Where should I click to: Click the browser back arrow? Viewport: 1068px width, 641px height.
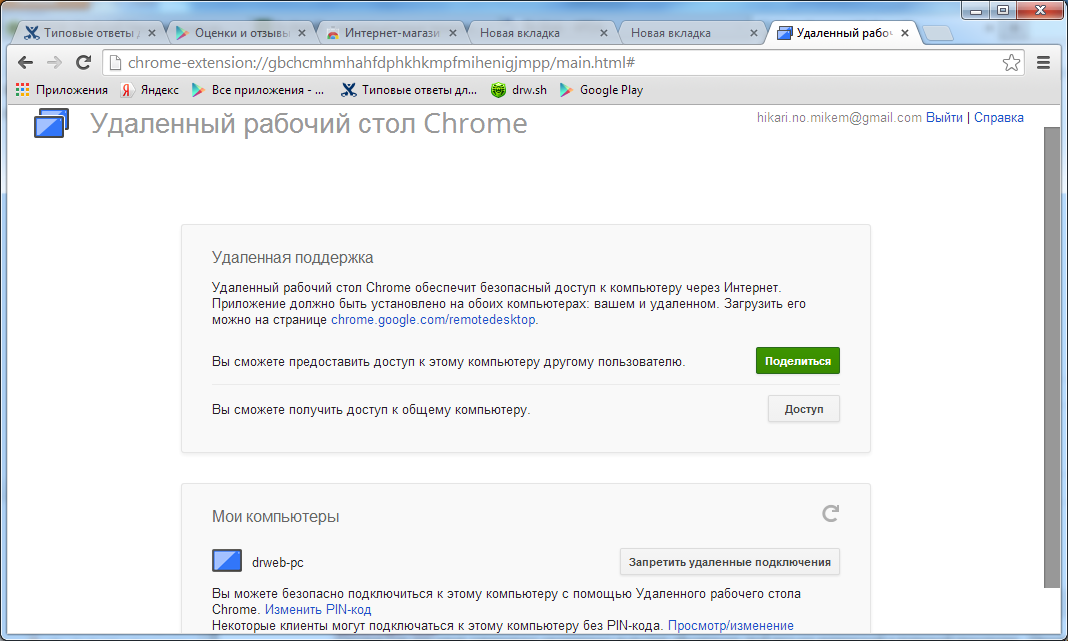tap(25, 63)
